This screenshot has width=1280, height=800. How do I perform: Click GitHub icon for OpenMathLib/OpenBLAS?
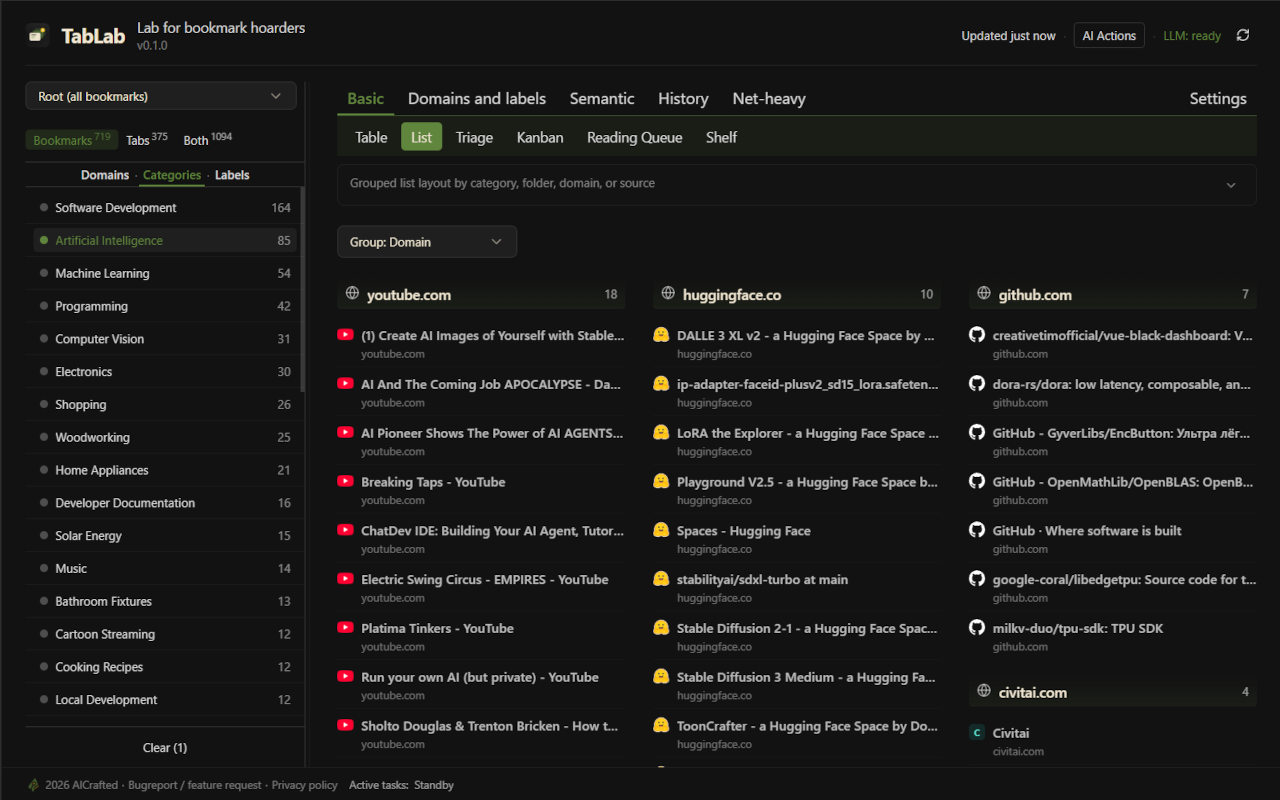pos(977,481)
